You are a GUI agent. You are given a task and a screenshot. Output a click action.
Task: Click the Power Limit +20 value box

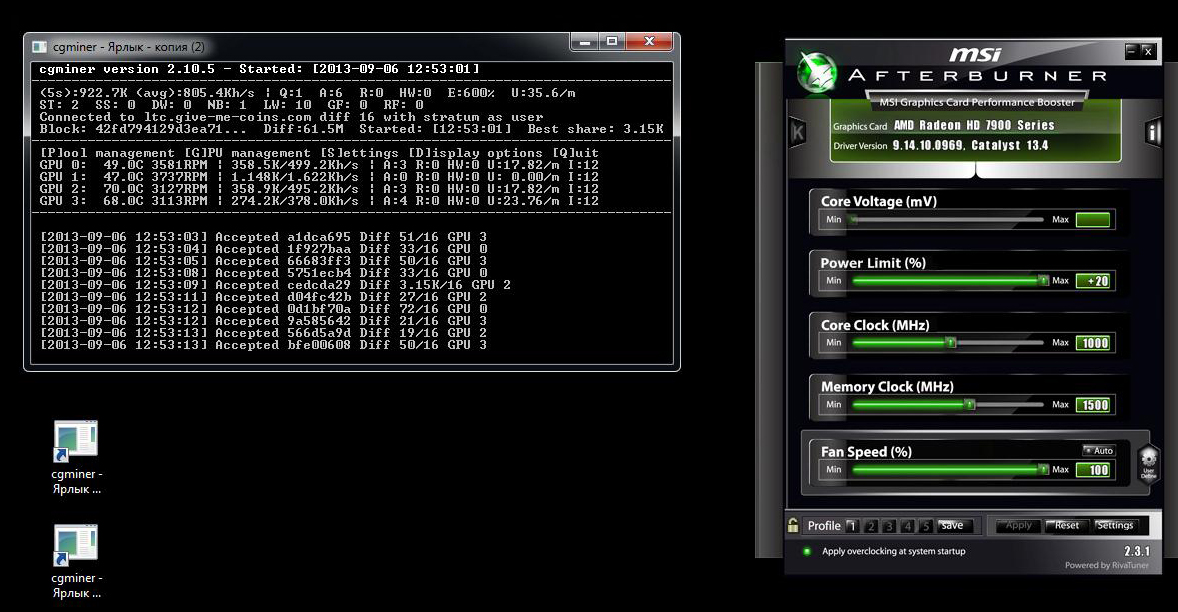coord(1093,281)
